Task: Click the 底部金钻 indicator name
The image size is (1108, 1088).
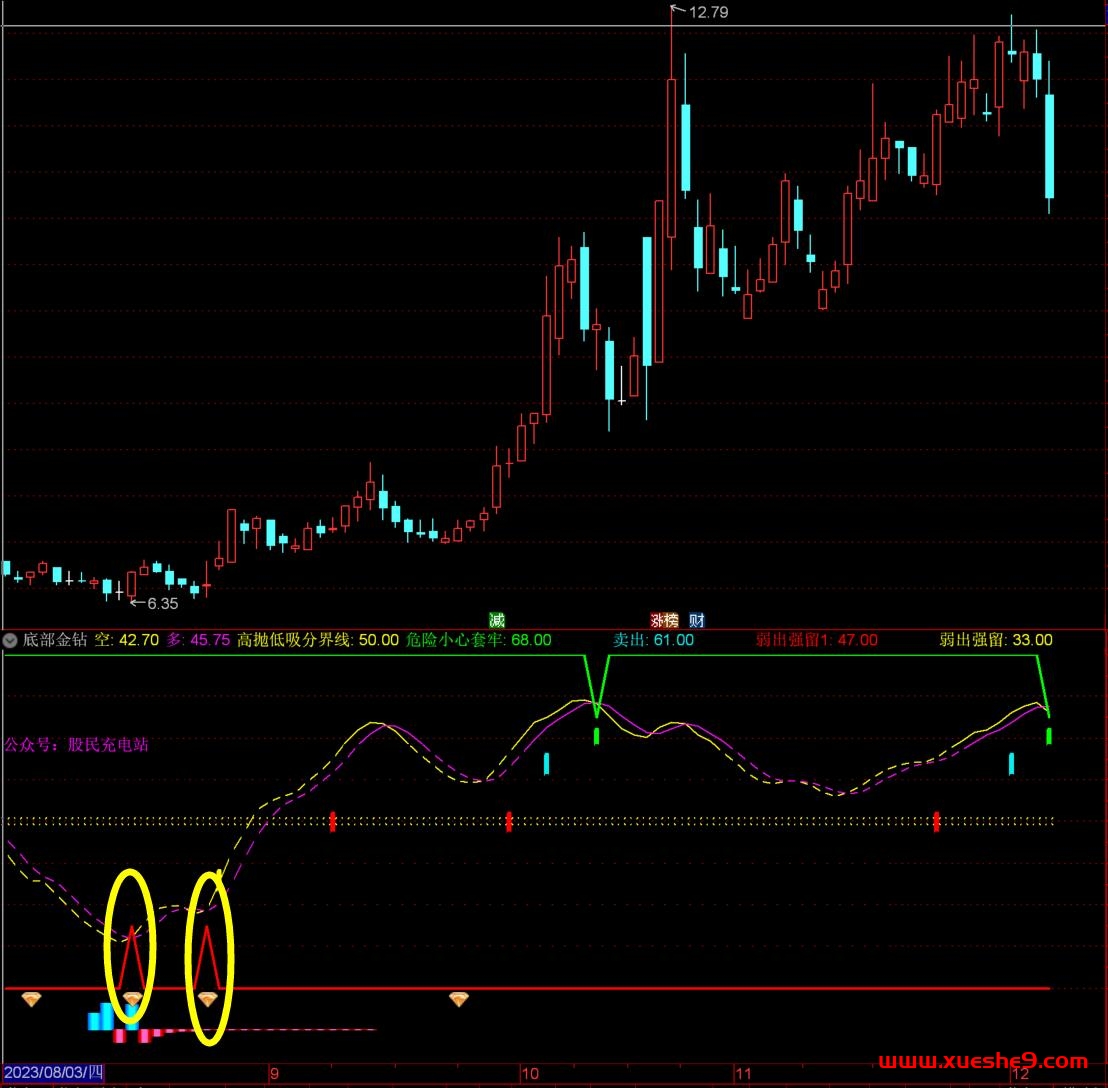Action: click(55, 640)
